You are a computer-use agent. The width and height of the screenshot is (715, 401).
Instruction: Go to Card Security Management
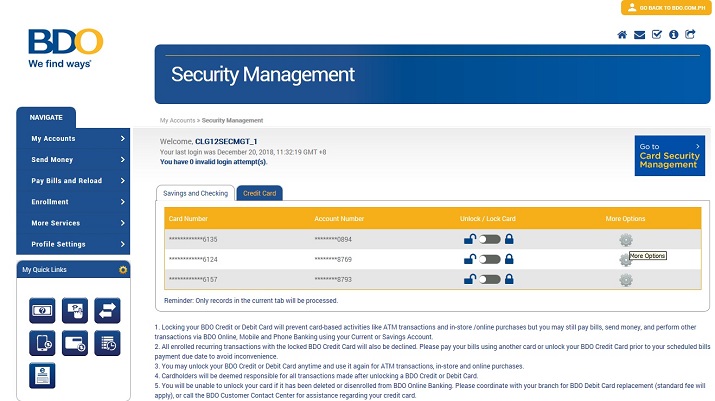point(669,156)
